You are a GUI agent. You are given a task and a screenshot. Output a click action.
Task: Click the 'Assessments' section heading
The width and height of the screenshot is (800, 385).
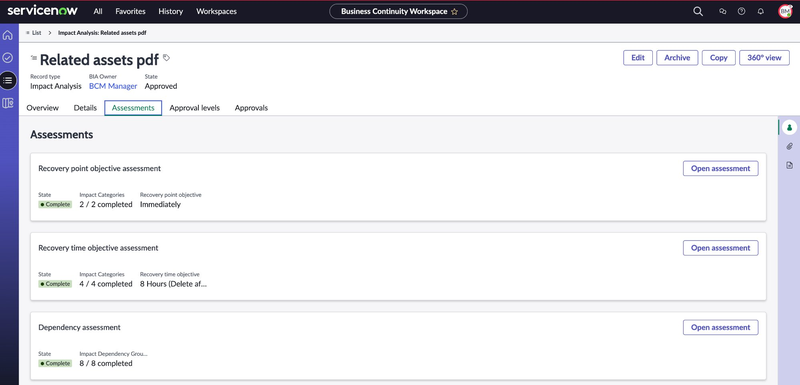[x=62, y=135]
